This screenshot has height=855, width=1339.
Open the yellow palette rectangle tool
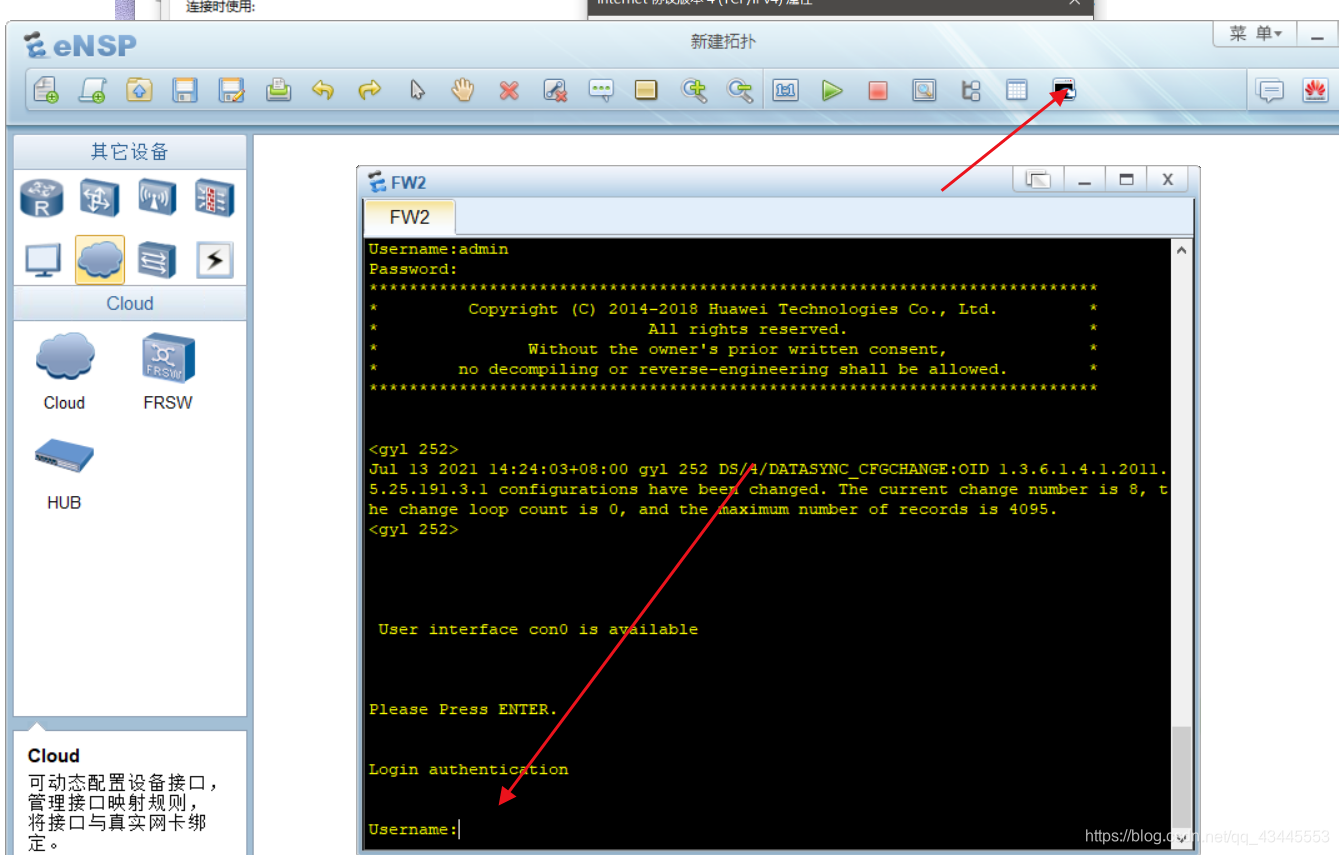point(646,91)
